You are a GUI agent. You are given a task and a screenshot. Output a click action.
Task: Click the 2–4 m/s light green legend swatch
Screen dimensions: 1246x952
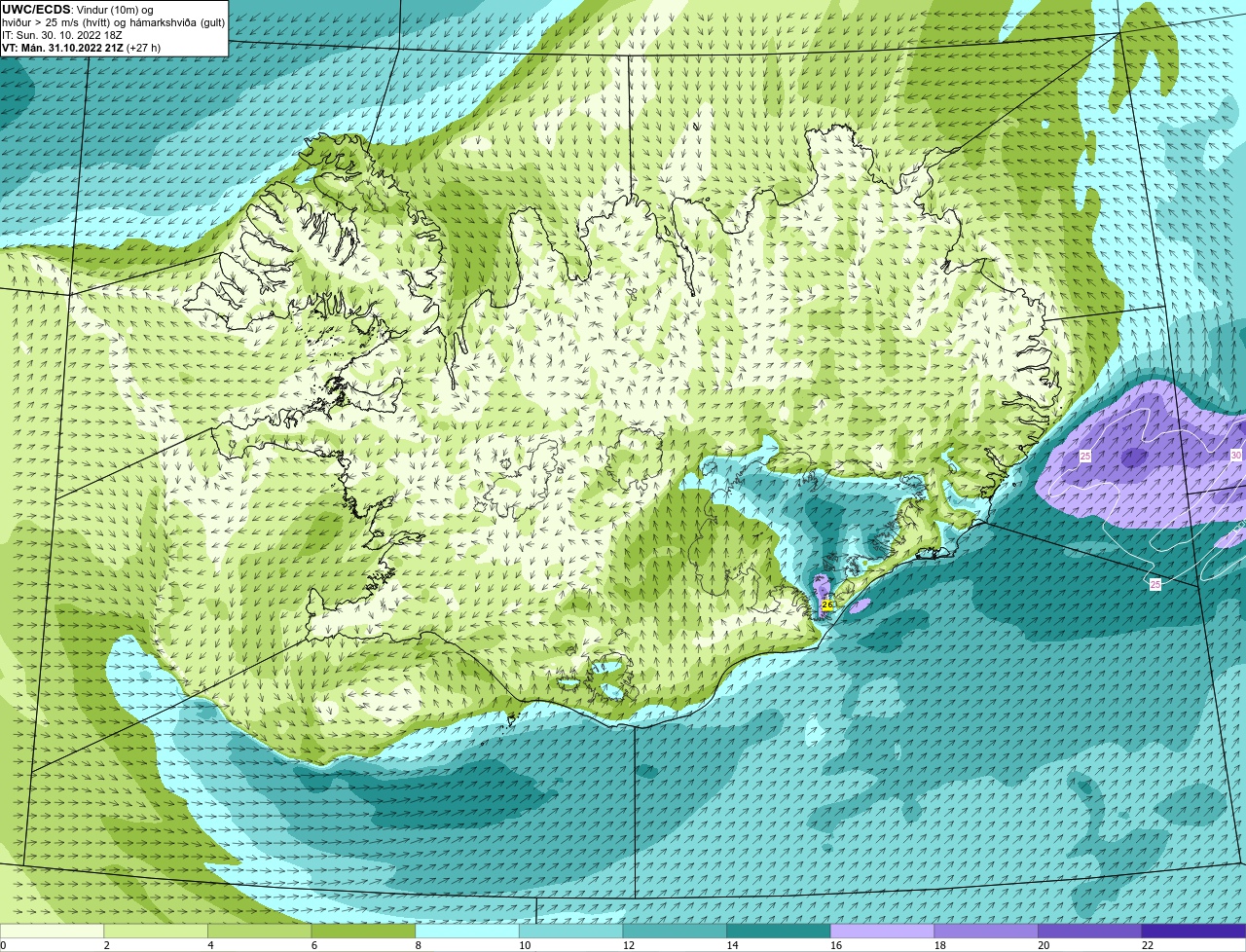pos(156,931)
